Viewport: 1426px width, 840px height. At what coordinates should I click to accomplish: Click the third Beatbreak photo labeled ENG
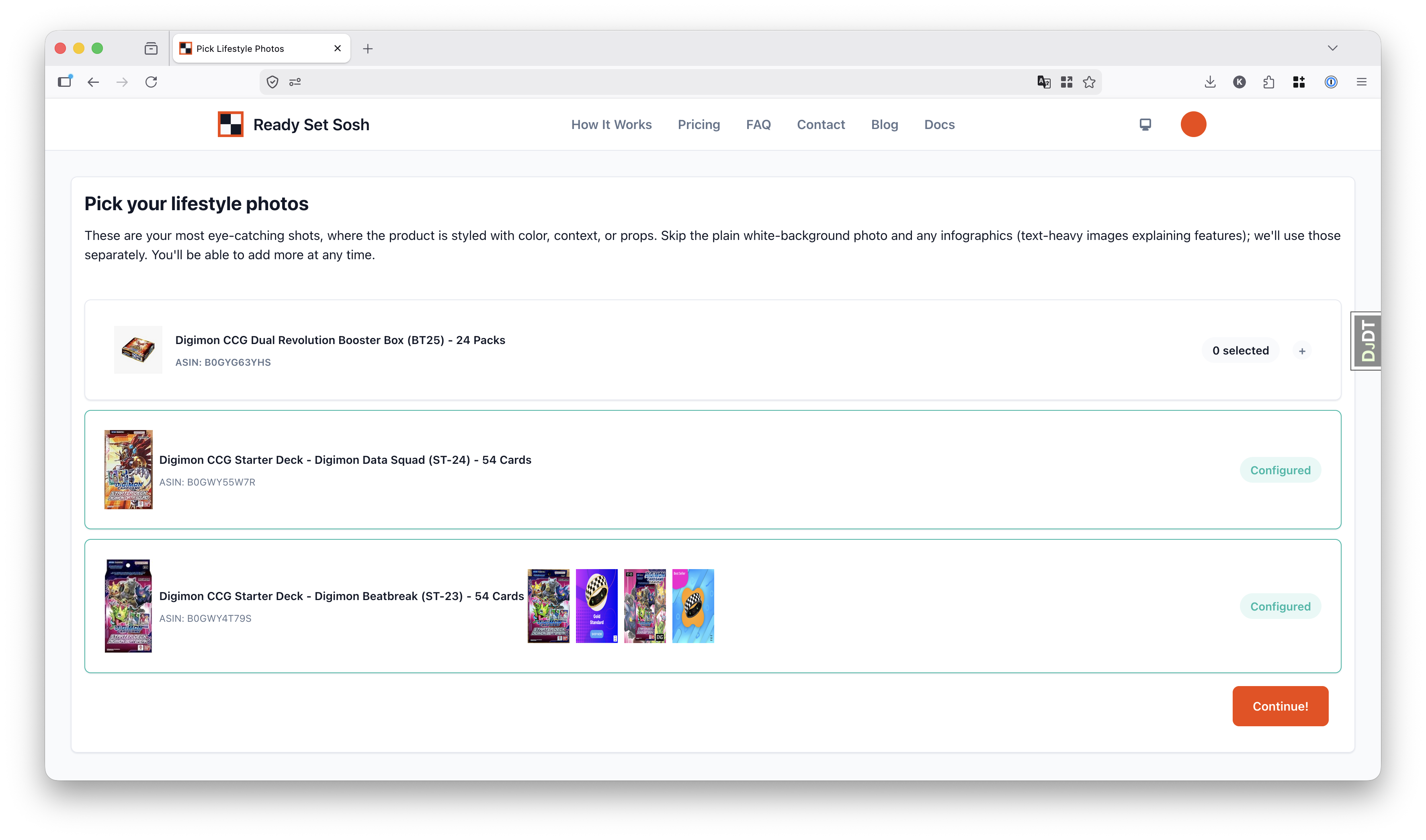645,606
